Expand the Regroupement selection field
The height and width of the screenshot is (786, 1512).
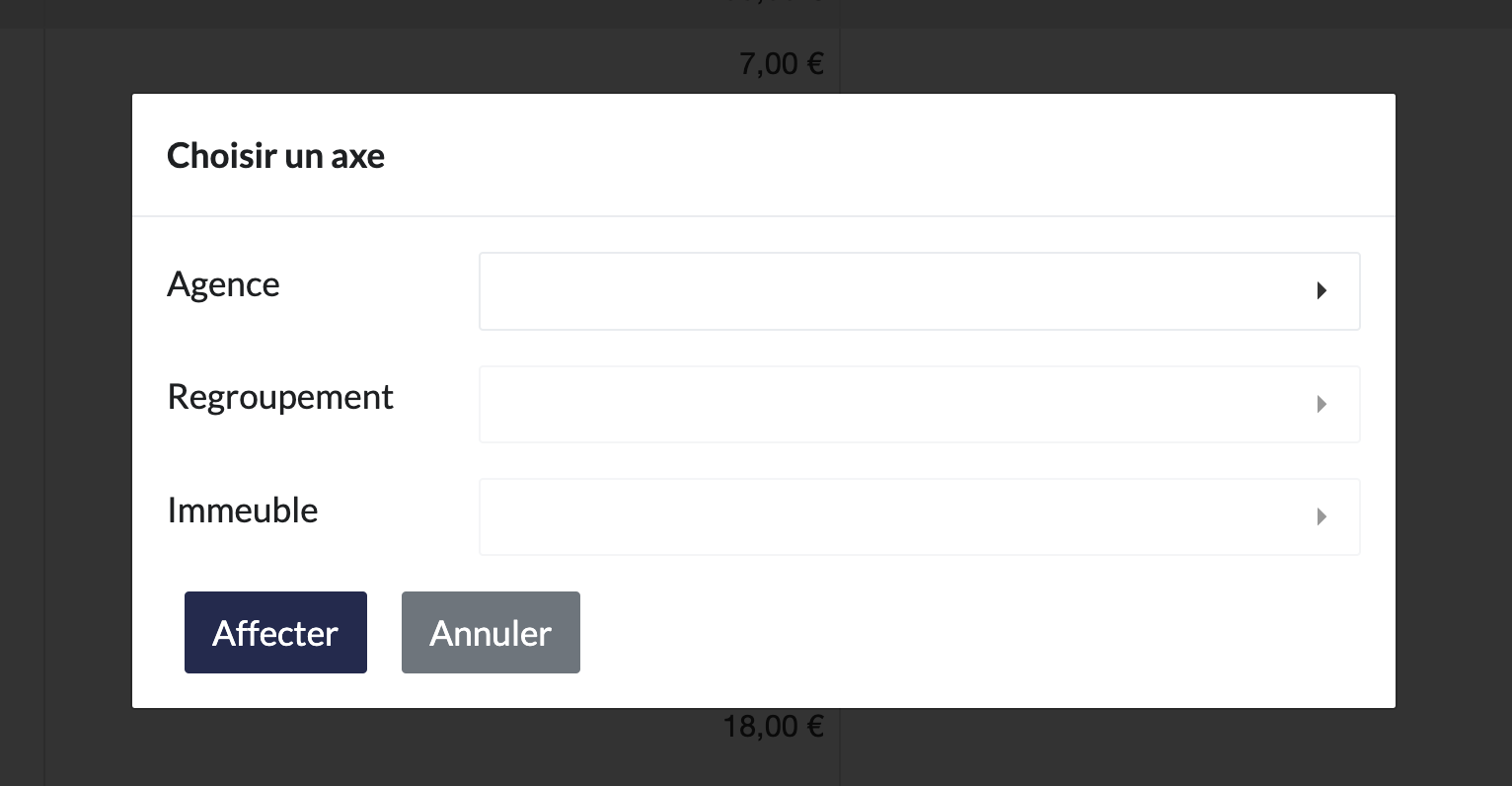click(x=888, y=404)
